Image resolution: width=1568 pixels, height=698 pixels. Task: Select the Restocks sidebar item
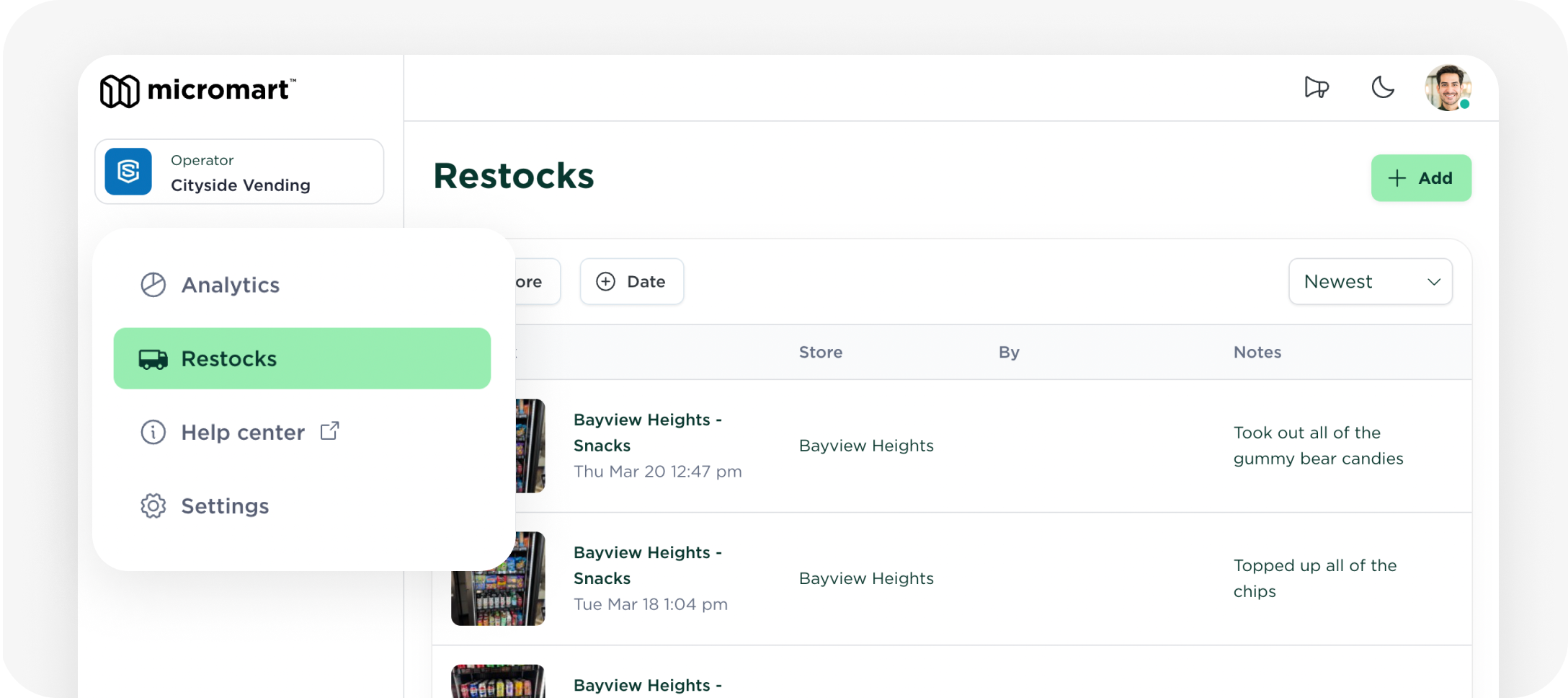302,358
